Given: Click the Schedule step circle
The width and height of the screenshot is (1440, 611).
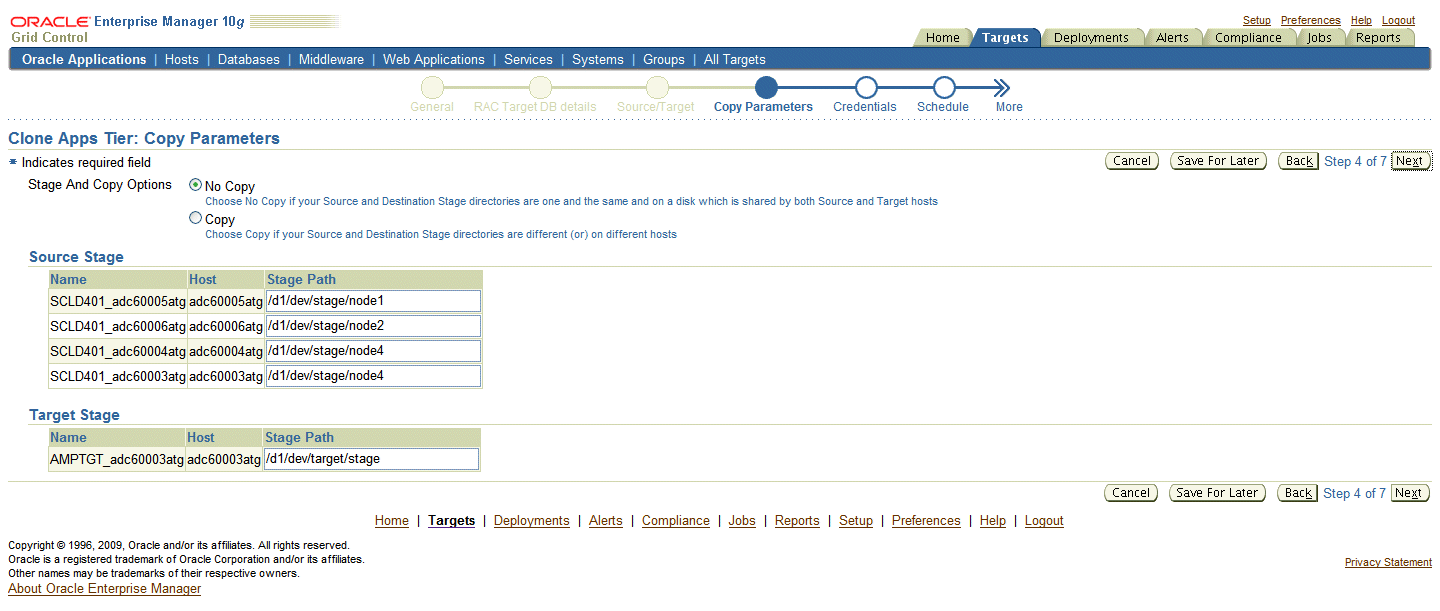Looking at the screenshot, I should 944,88.
